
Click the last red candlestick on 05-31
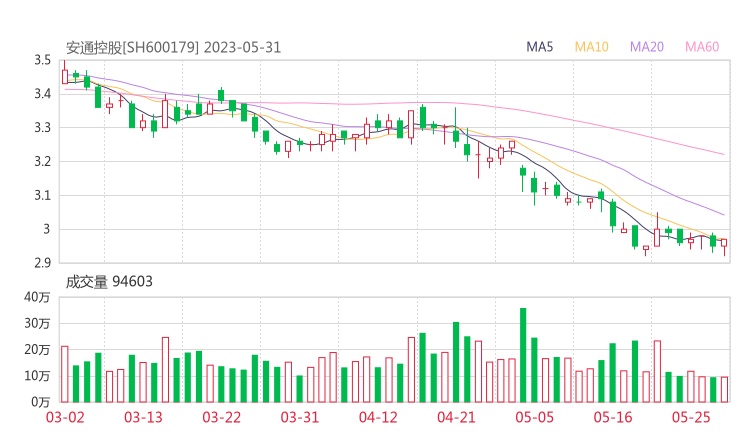[724, 245]
